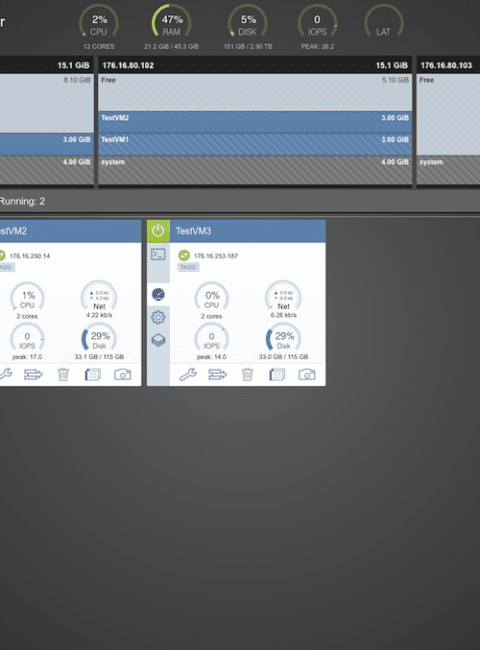Select TestVM1 memory bar on node 176.16.80.102
480x650 pixels.
pos(255,144)
